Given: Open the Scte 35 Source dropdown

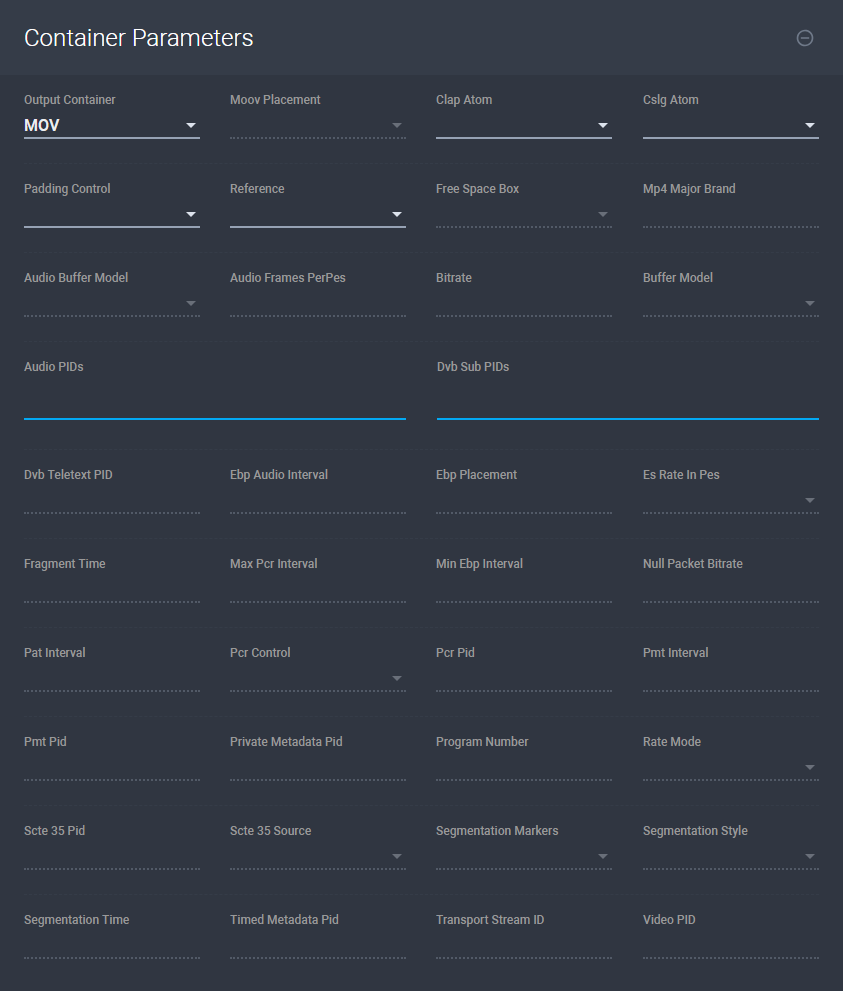Looking at the screenshot, I should pos(317,857).
